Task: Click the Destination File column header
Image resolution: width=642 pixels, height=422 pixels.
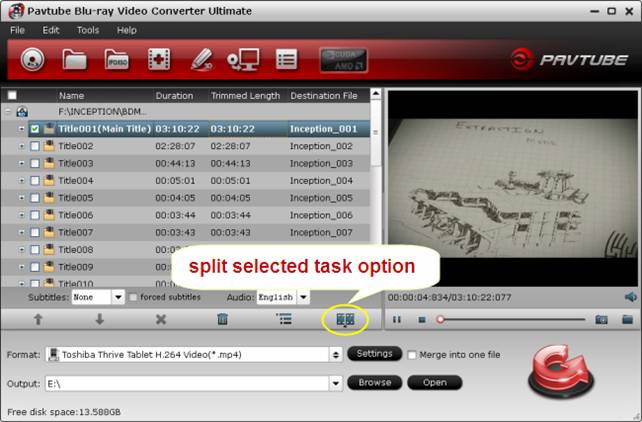Action: coord(324,96)
